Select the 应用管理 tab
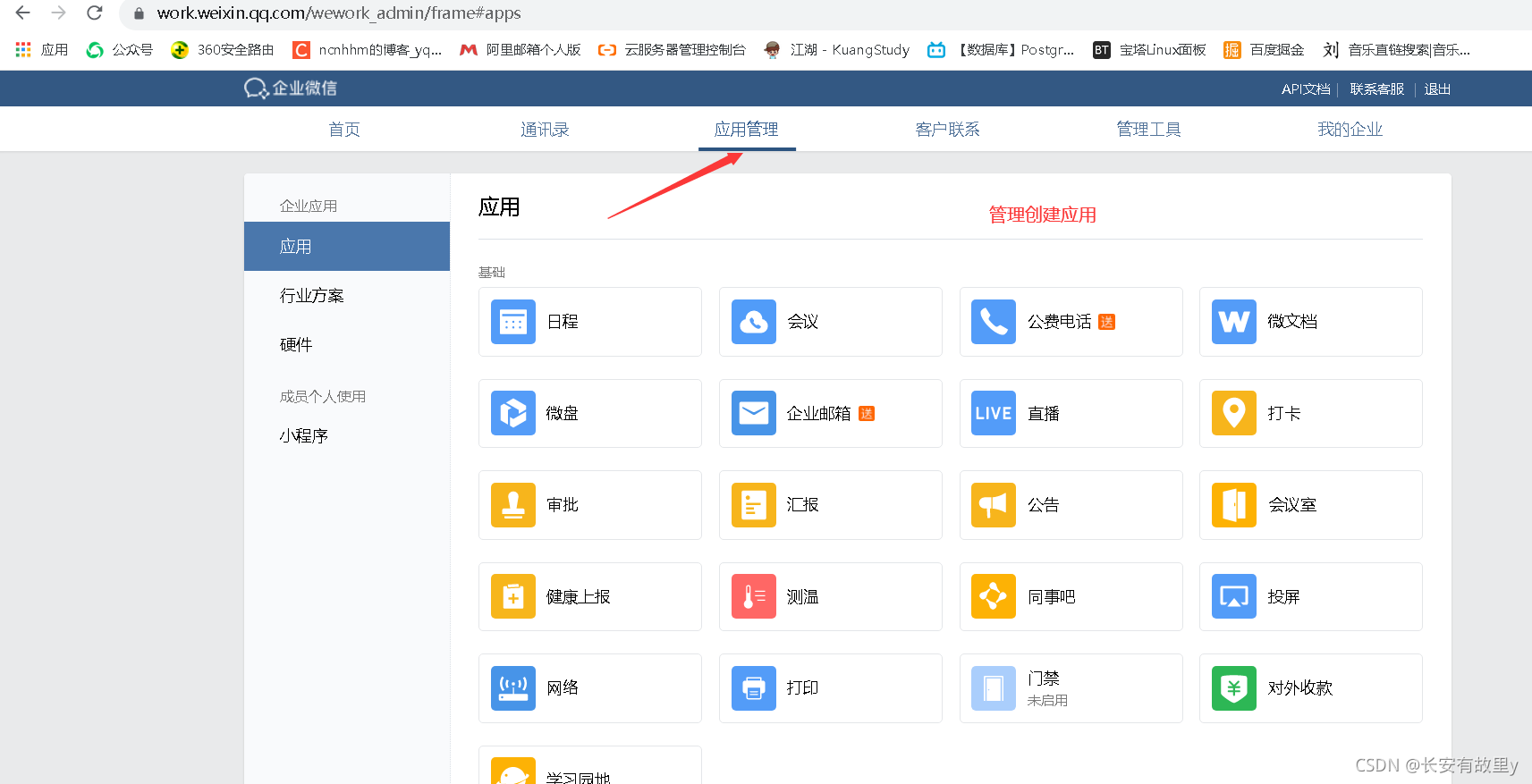This screenshot has height=784, width=1532. pos(747,130)
